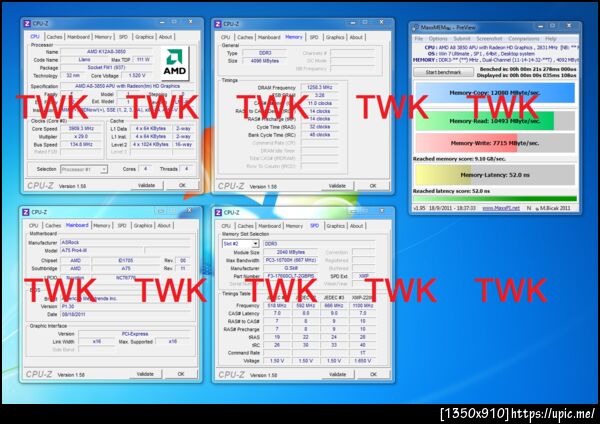Viewport: 600px width, 424px height.
Task: Click the Core Speed 3909.3 MHz value
Action: click(x=81, y=129)
